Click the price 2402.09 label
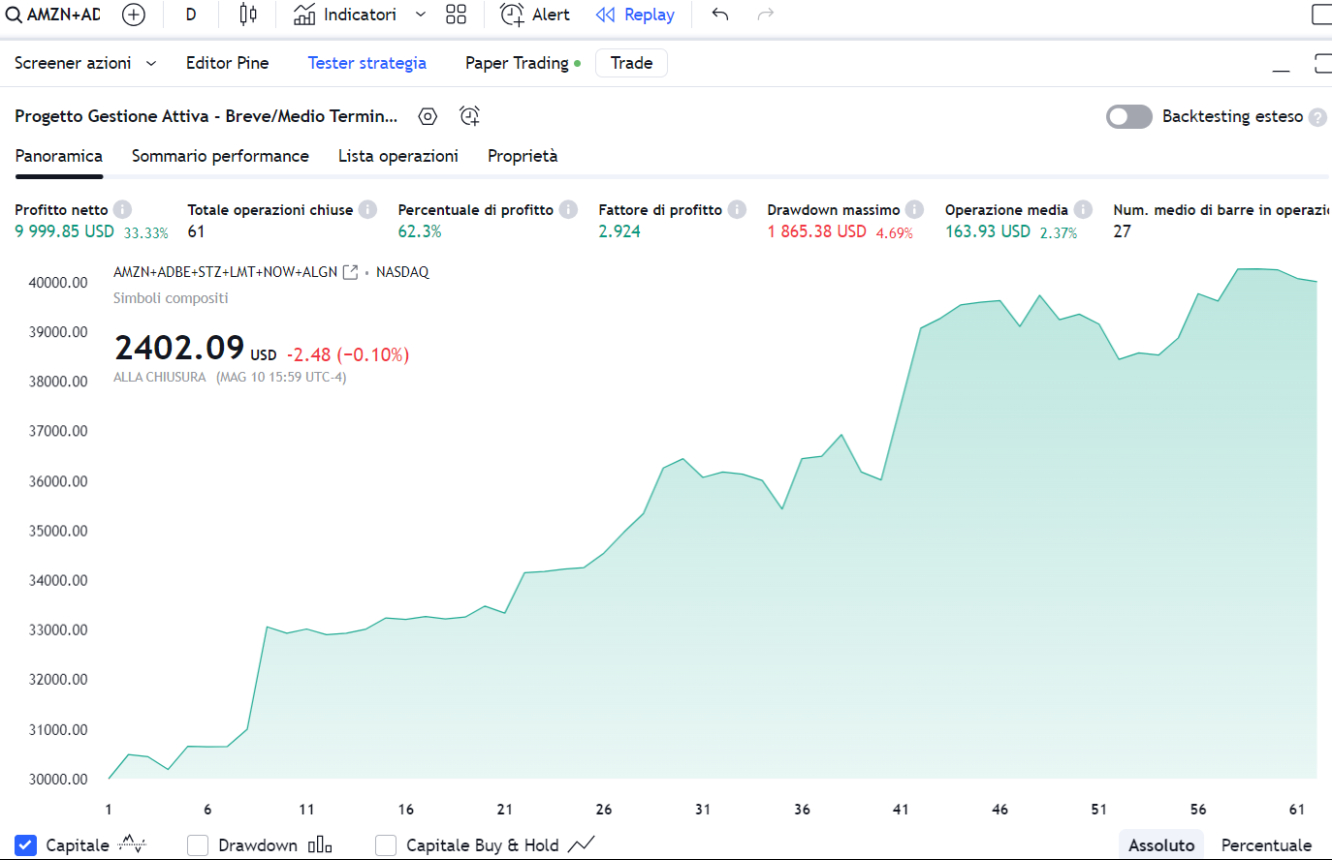 pos(179,348)
